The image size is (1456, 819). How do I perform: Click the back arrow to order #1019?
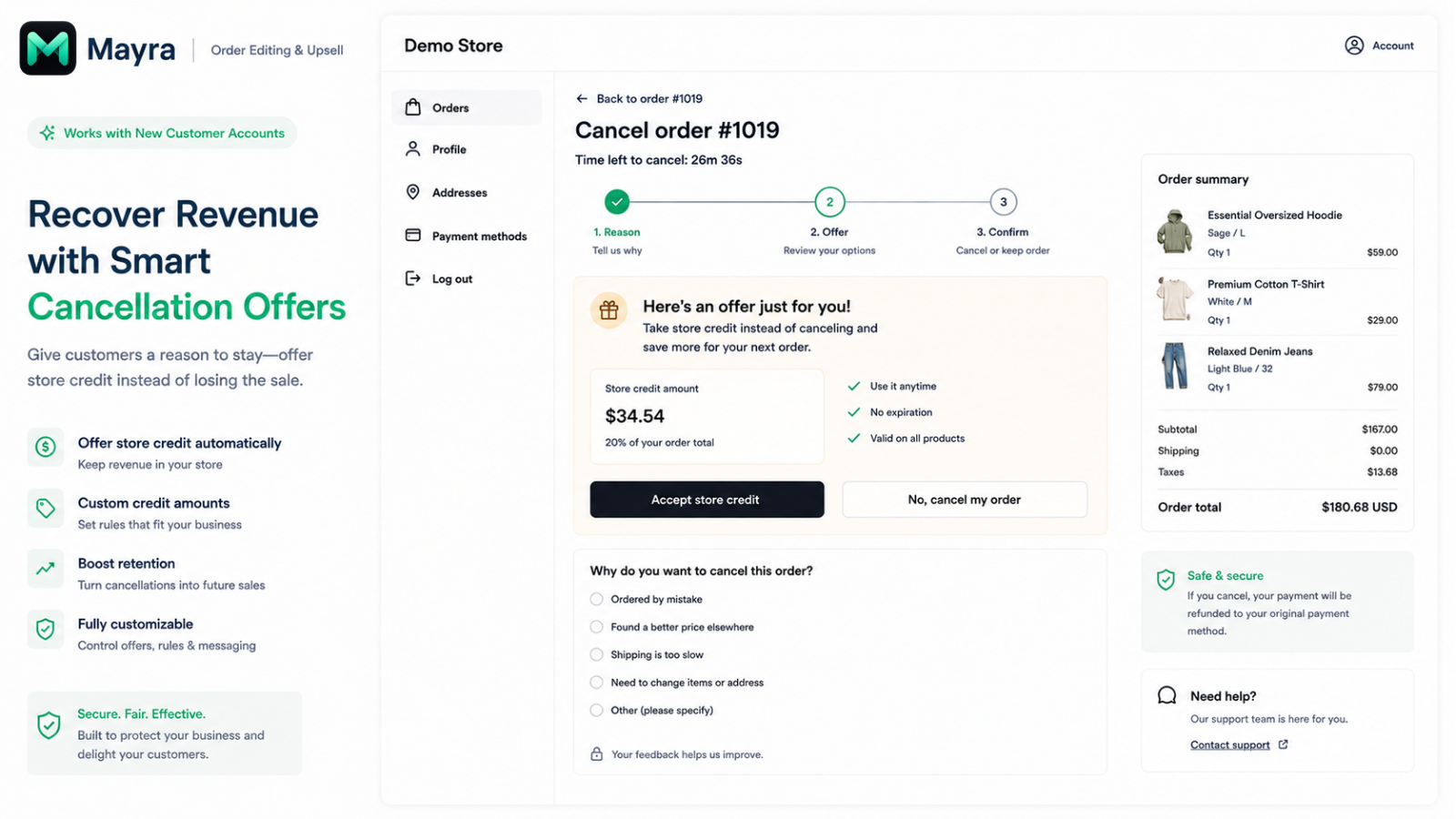pos(581,98)
